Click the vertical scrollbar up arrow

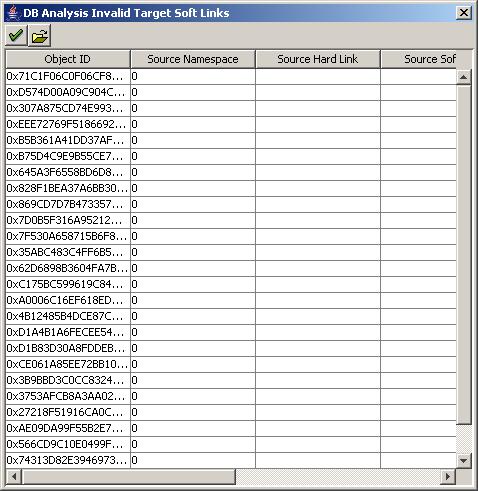(x=464, y=77)
